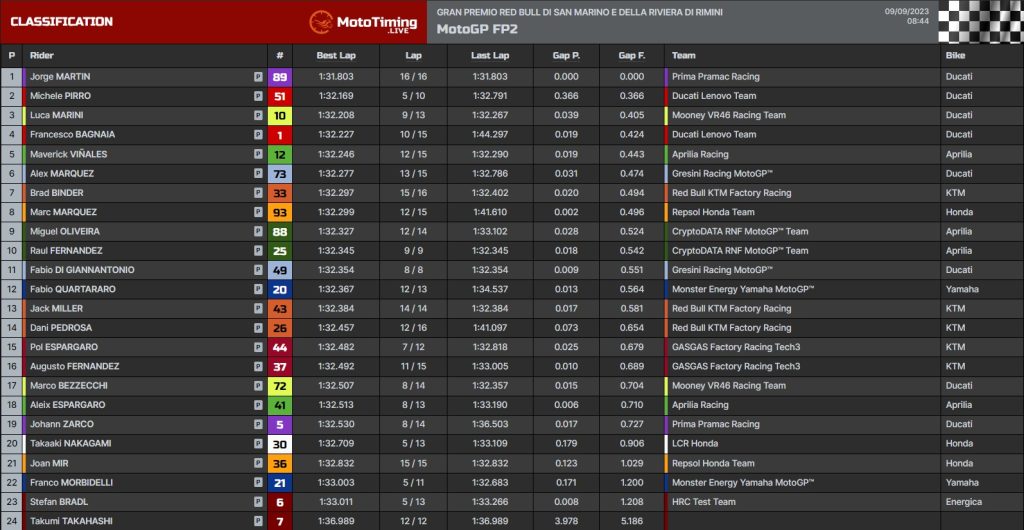Click the yellow number 72 badge
1024x530 pixels.
point(280,386)
